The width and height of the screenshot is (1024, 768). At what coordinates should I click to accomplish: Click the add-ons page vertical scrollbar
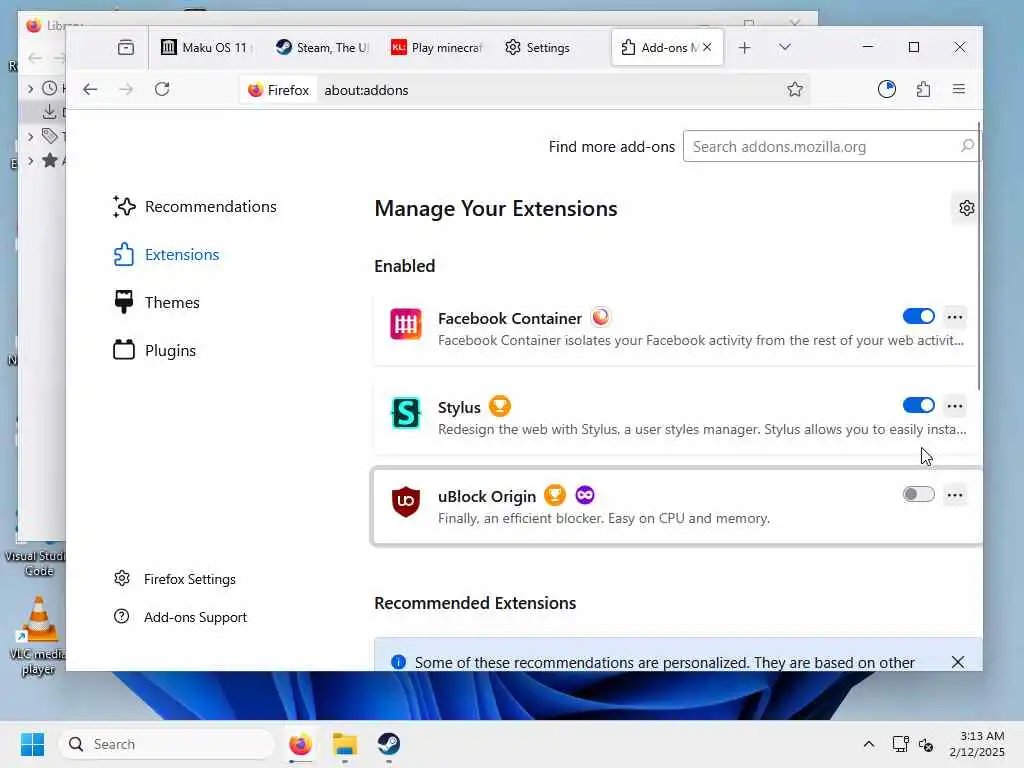pyautogui.click(x=978, y=256)
